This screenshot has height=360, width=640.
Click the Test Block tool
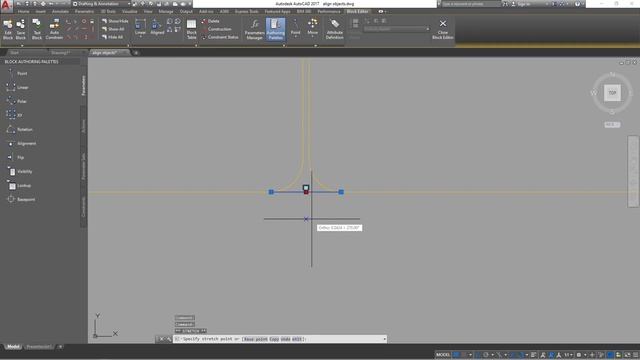[37, 29]
